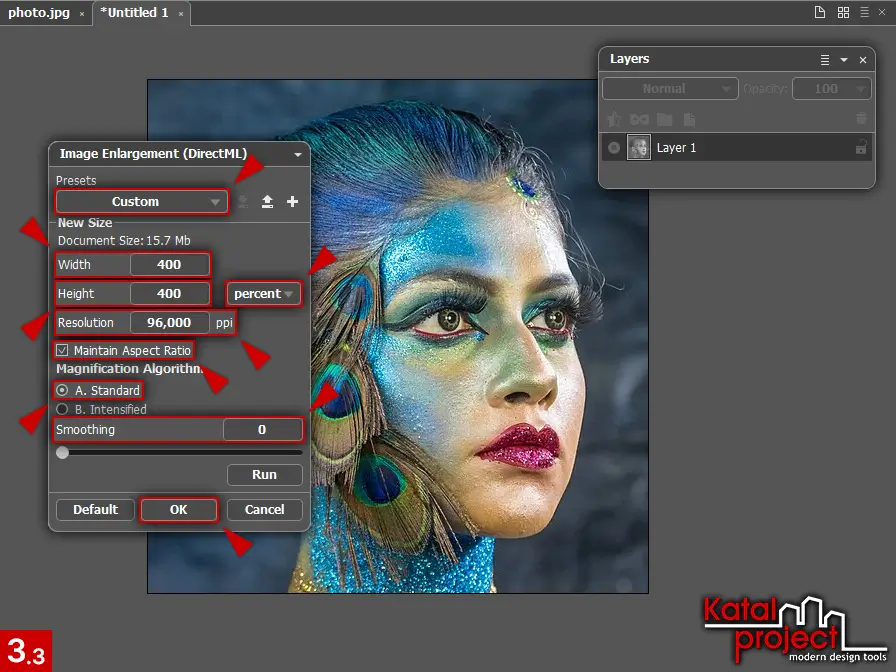Click the tile grid view icon in tab bar
The image size is (896, 672).
843,13
